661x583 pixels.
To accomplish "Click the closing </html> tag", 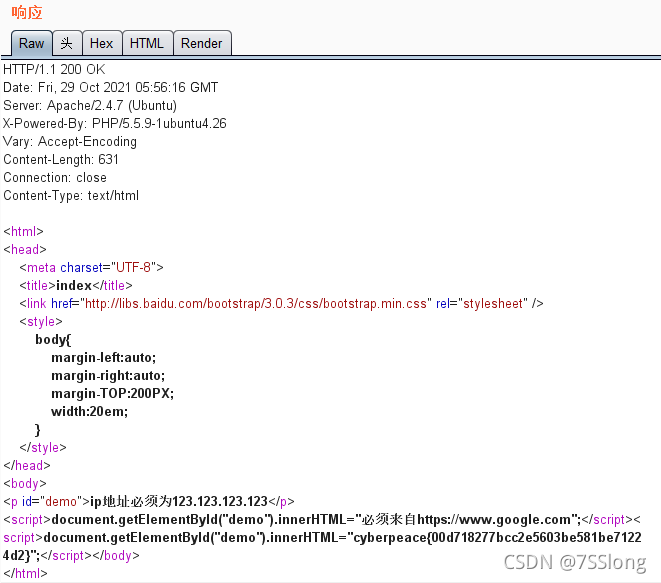I will [25, 573].
